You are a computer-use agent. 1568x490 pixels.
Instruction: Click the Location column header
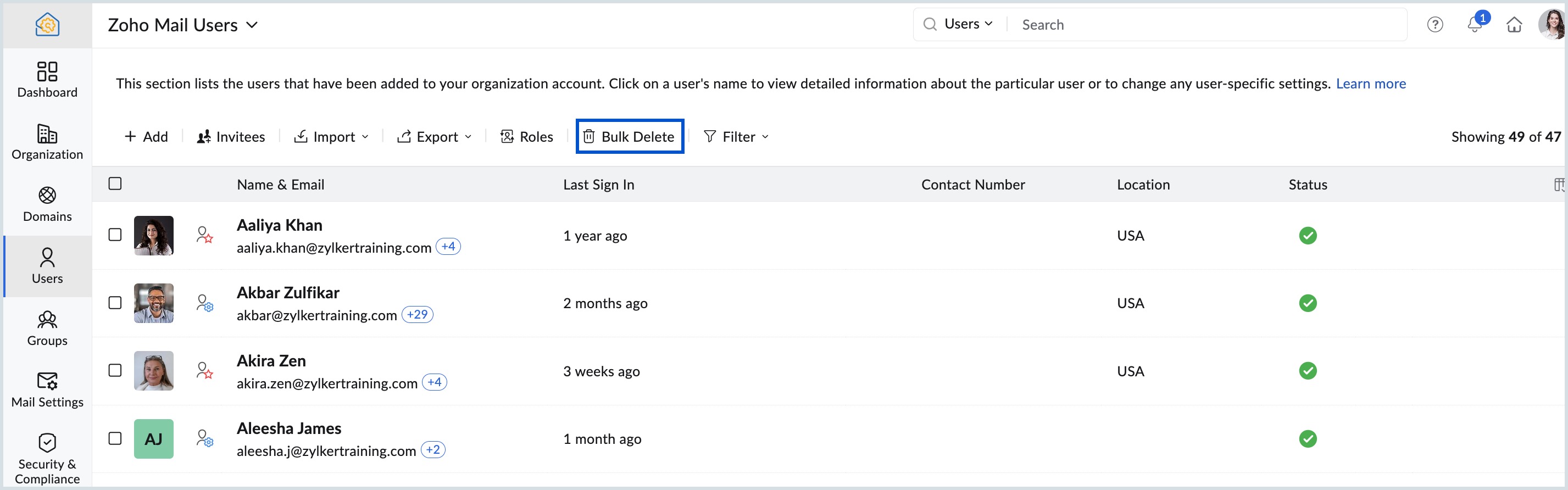pyautogui.click(x=1143, y=185)
